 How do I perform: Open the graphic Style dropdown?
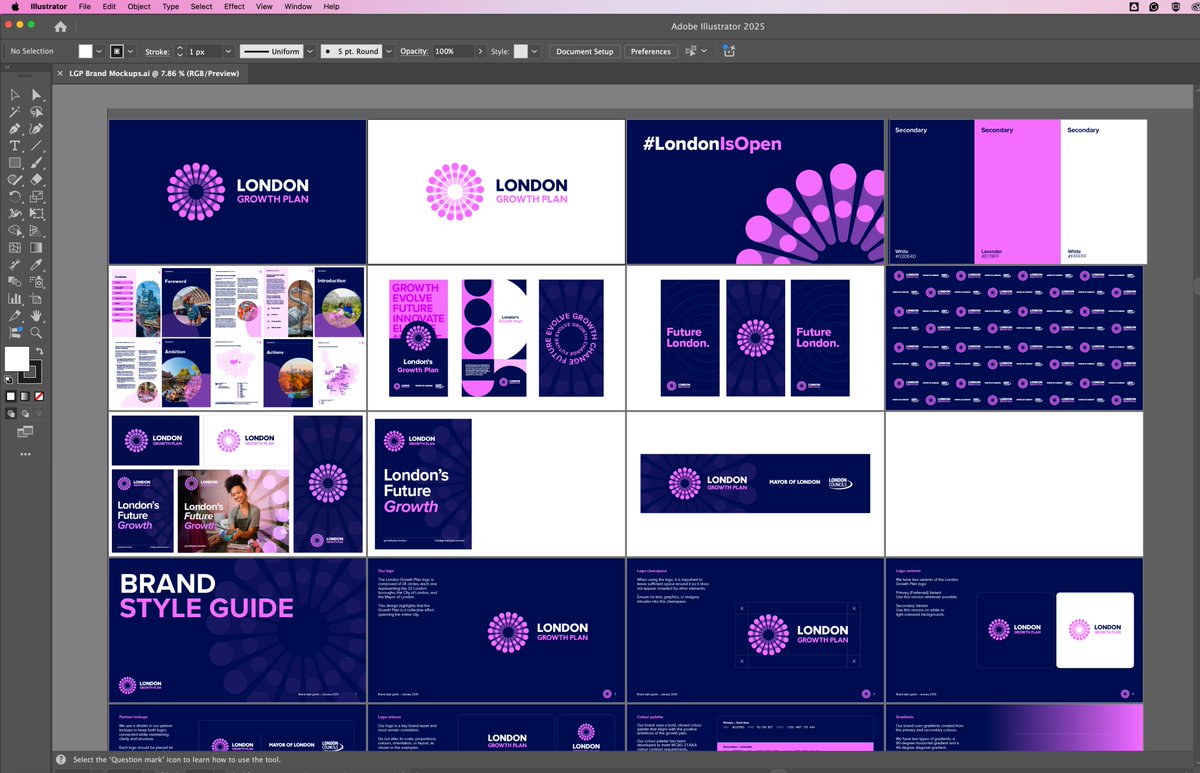(x=534, y=51)
